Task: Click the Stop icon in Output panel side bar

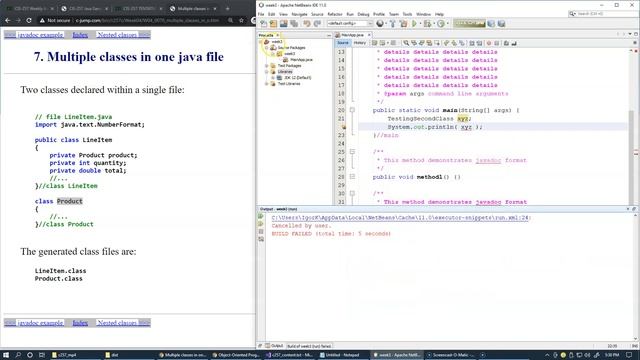Action: coord(261,231)
